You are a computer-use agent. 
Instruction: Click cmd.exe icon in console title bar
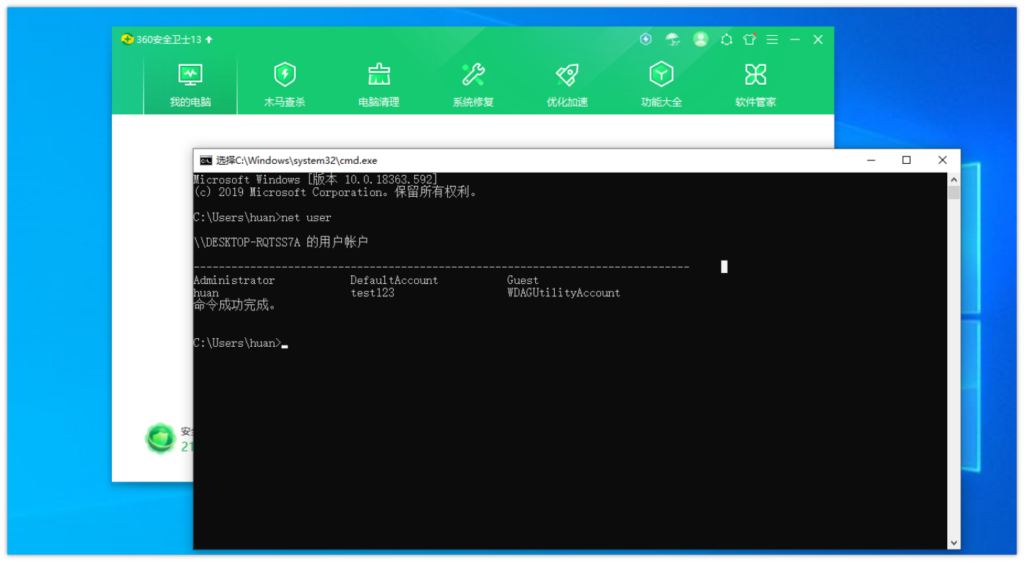tap(206, 161)
